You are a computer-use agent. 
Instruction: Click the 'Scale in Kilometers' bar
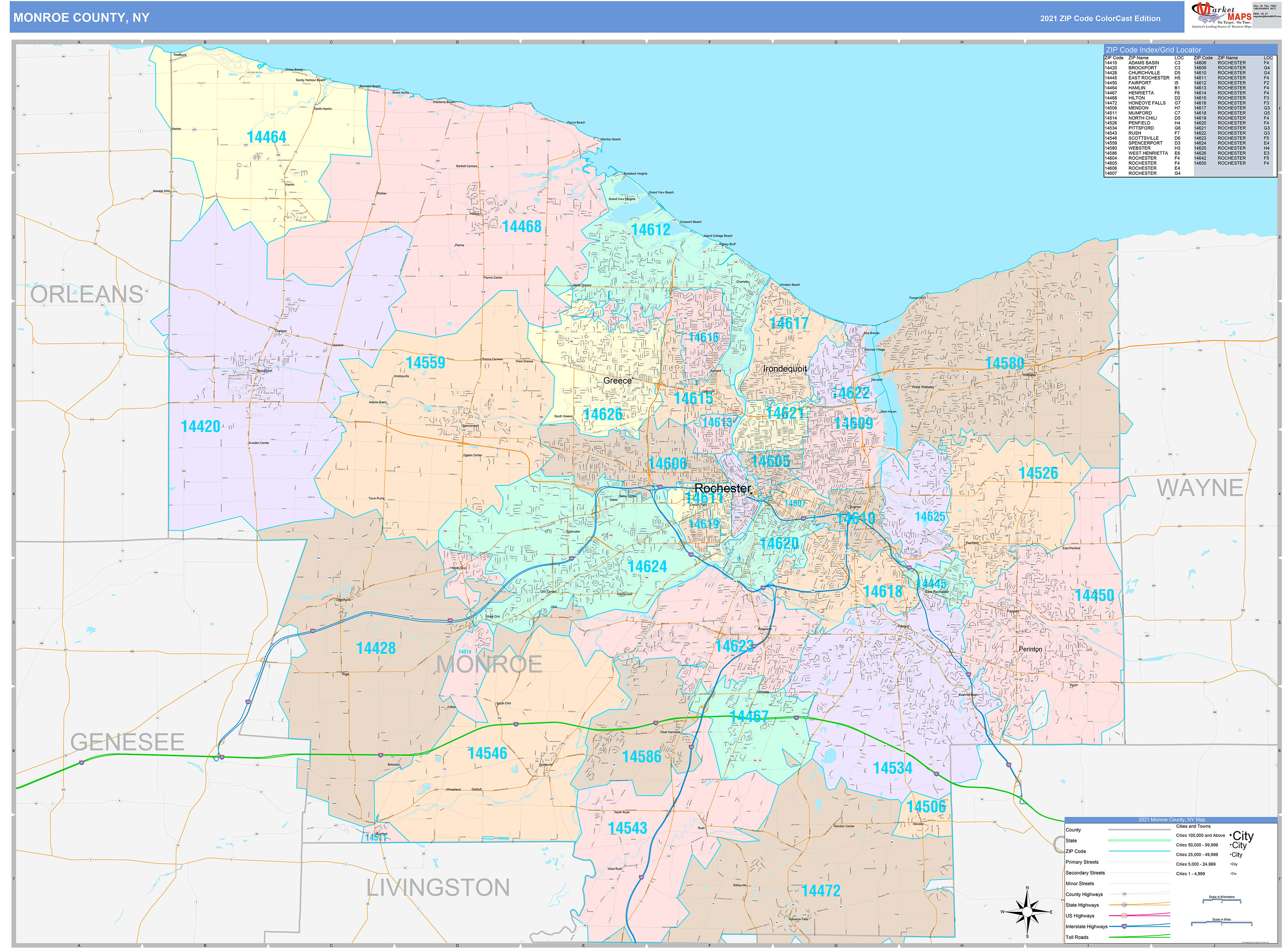coord(1221,900)
